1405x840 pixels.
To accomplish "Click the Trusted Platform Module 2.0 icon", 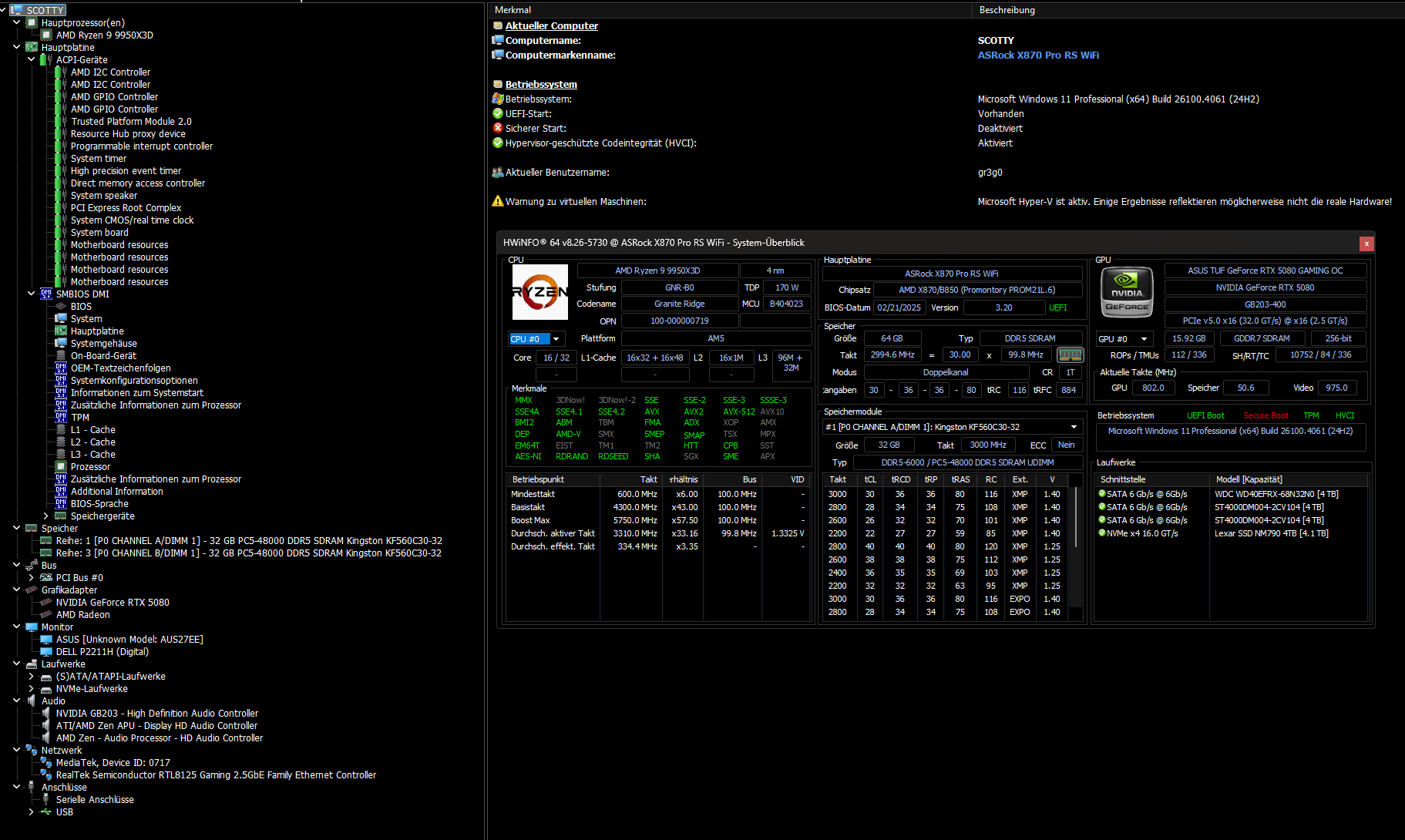I will pyautogui.click(x=59, y=121).
